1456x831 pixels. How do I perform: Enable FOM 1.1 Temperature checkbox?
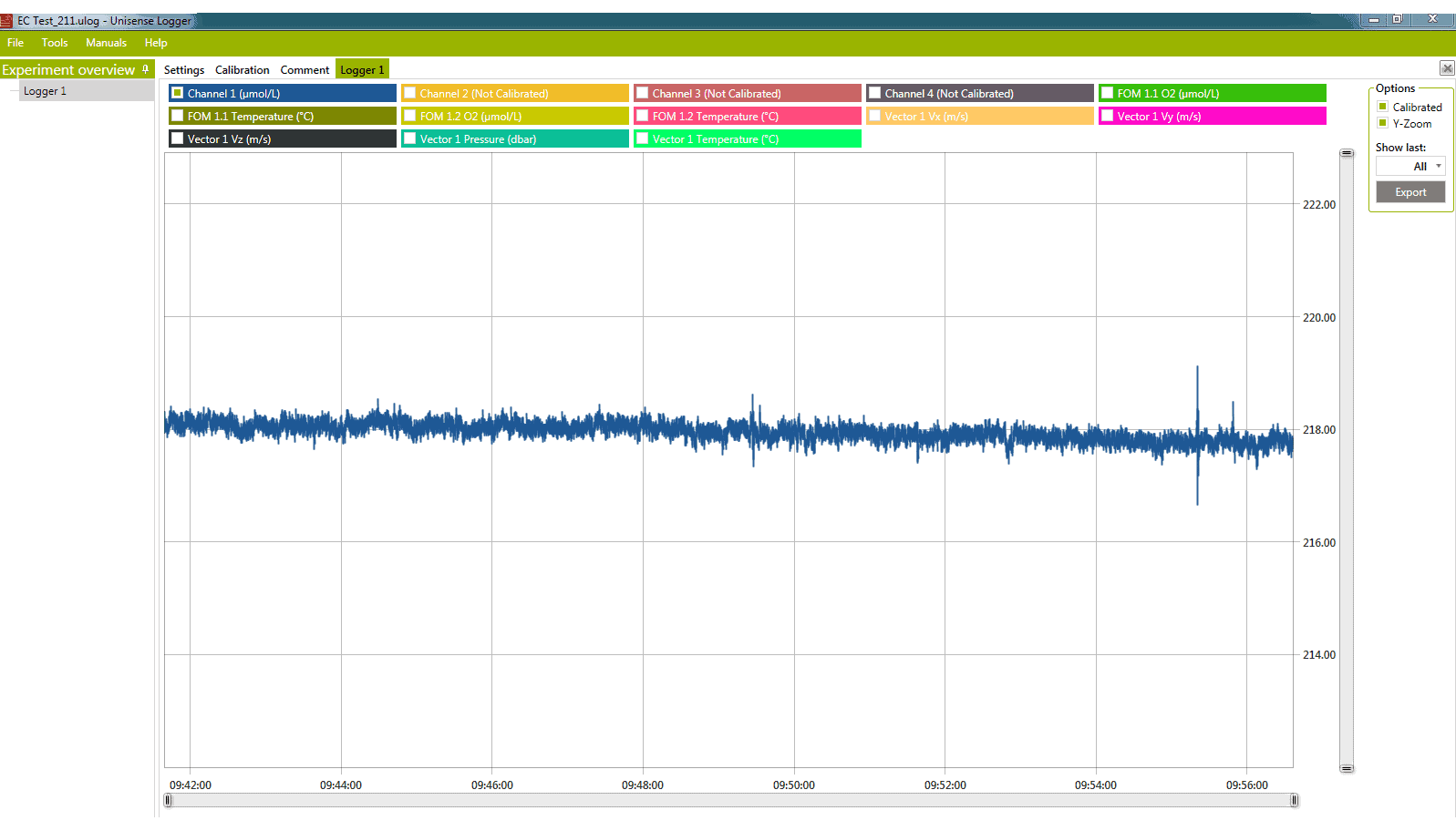(178, 116)
